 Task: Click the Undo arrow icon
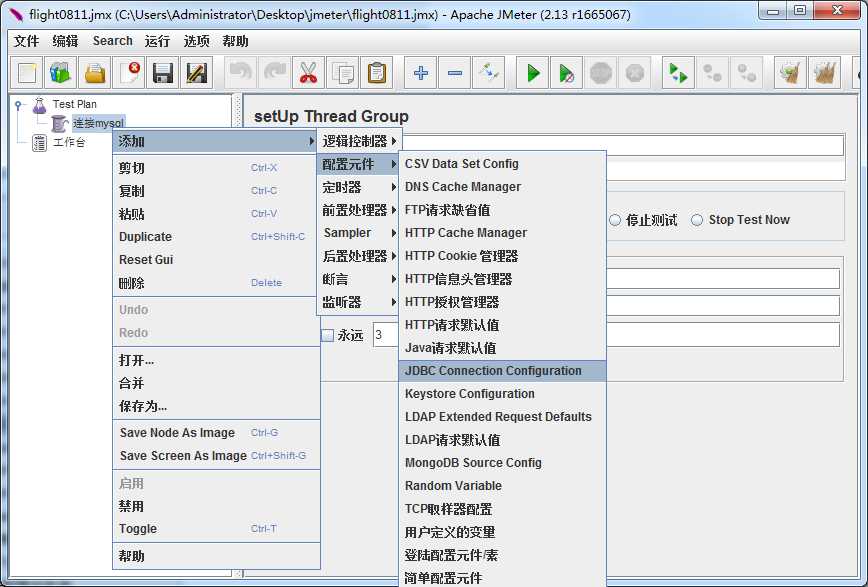pyautogui.click(x=241, y=73)
